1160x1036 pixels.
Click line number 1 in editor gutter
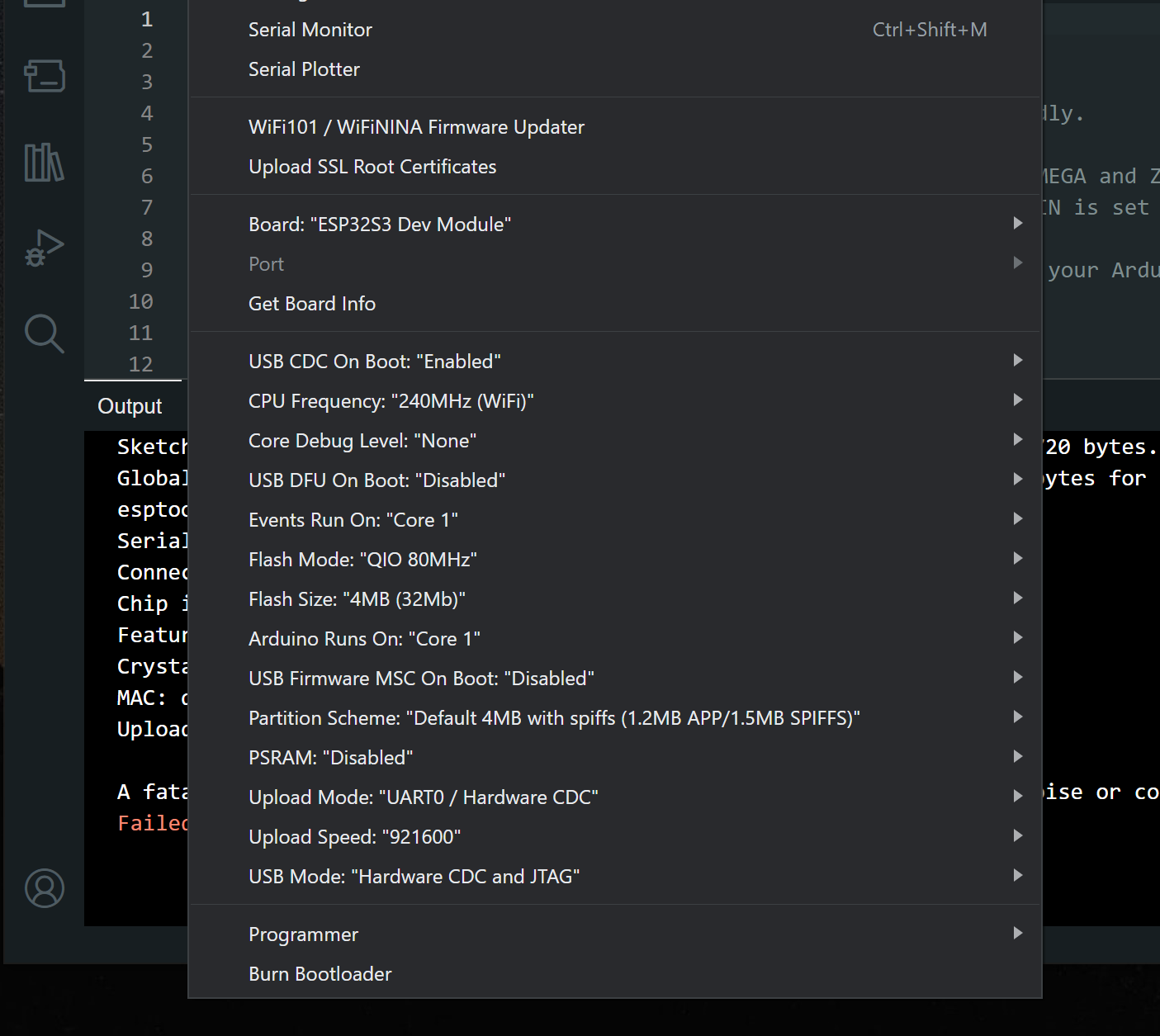pos(147,19)
